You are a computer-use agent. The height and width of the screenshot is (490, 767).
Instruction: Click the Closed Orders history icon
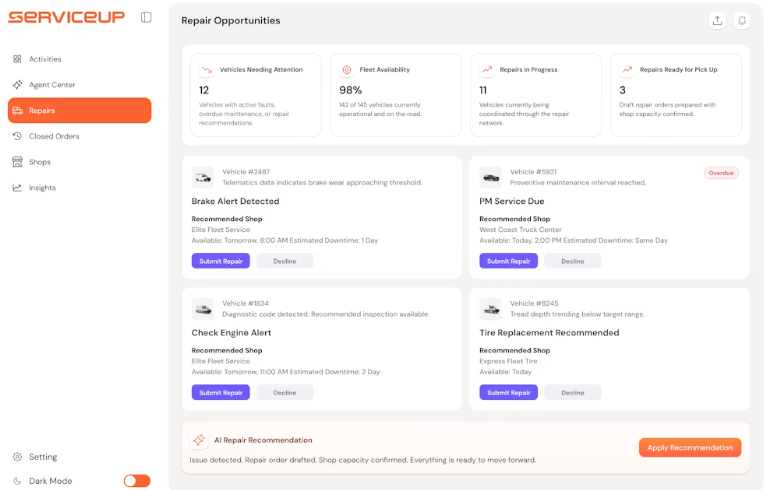(17, 136)
